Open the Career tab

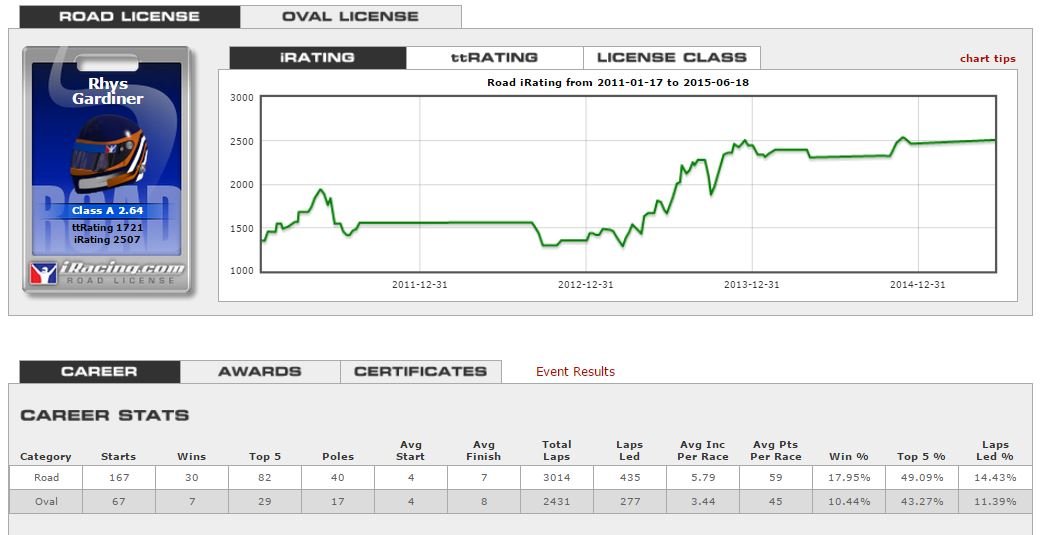[x=100, y=371]
